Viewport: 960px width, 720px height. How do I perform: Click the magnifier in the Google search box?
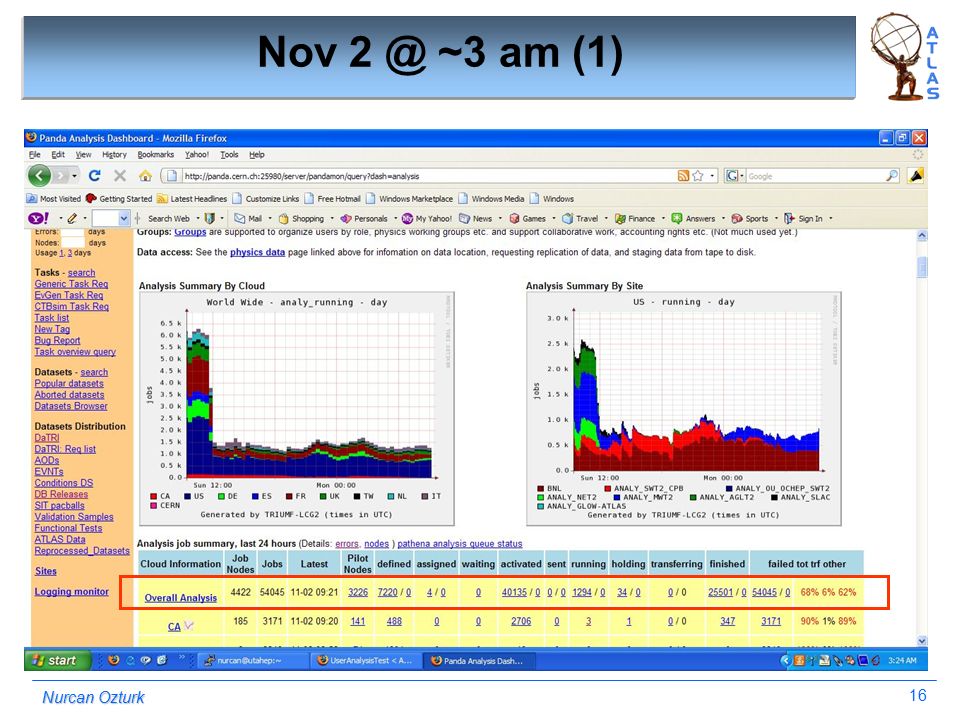click(892, 176)
